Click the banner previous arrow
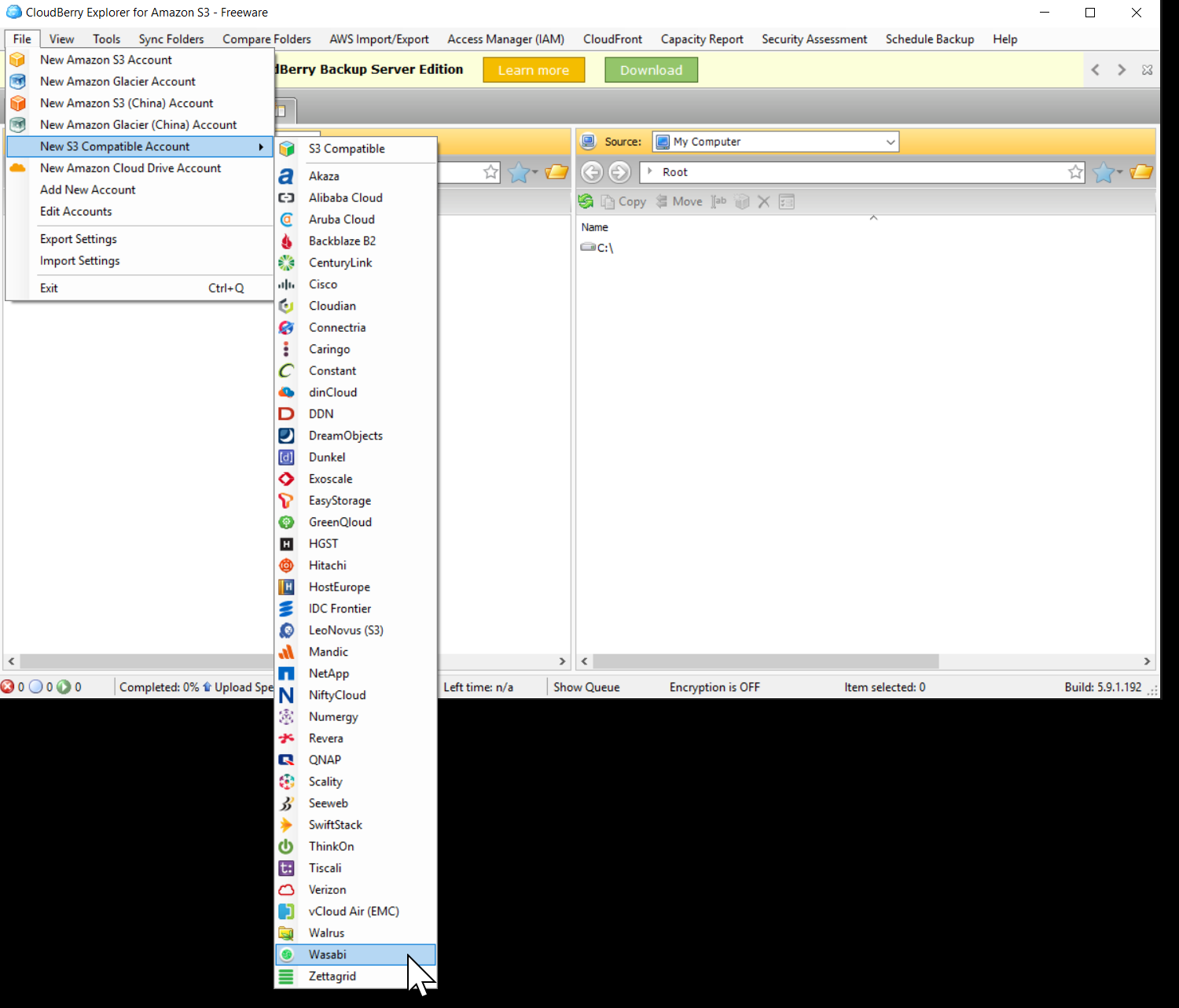Screen dimensions: 1179x1008 [x=1096, y=70]
